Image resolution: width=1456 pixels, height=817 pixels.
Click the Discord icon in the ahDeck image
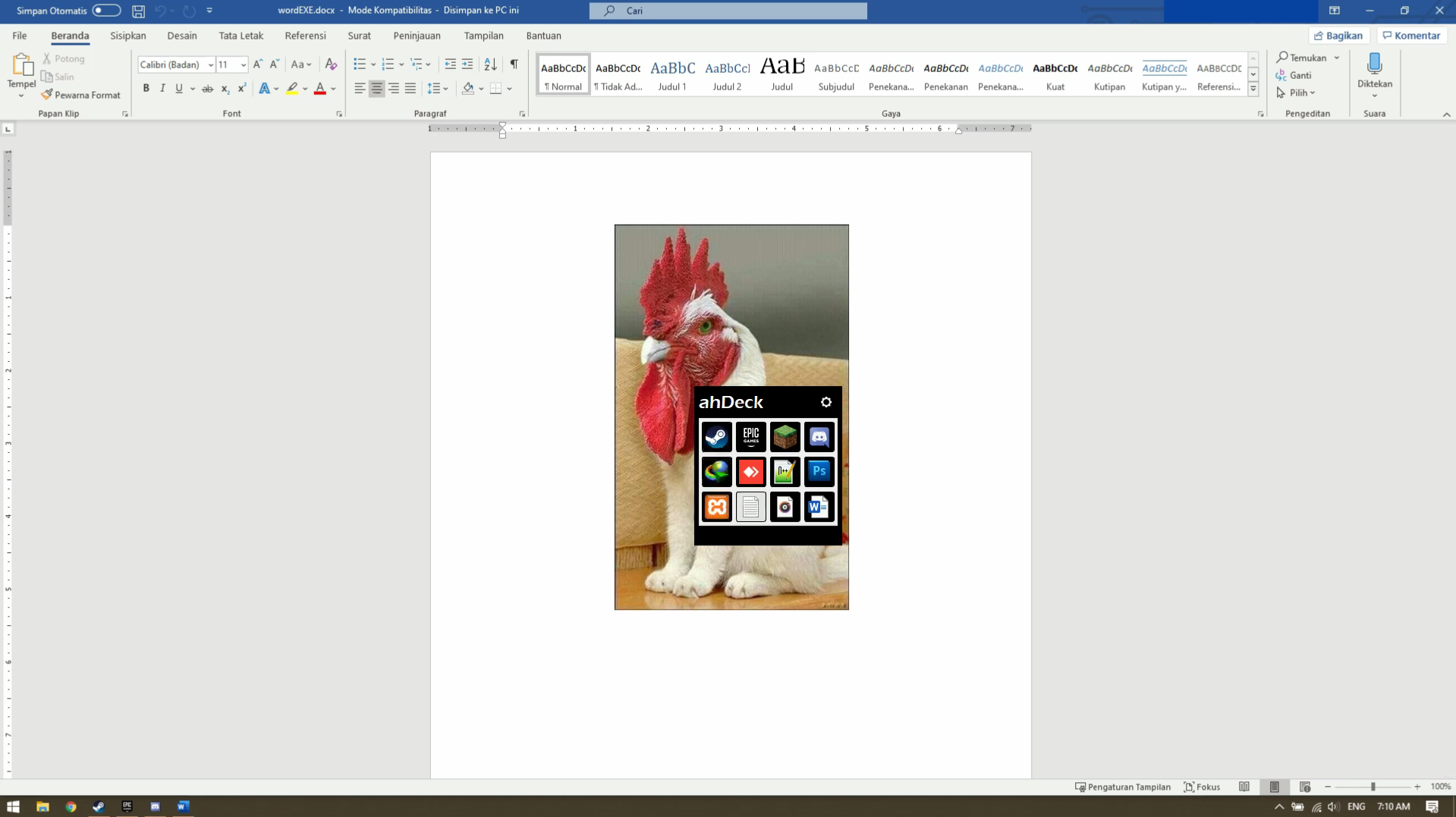[x=819, y=437]
